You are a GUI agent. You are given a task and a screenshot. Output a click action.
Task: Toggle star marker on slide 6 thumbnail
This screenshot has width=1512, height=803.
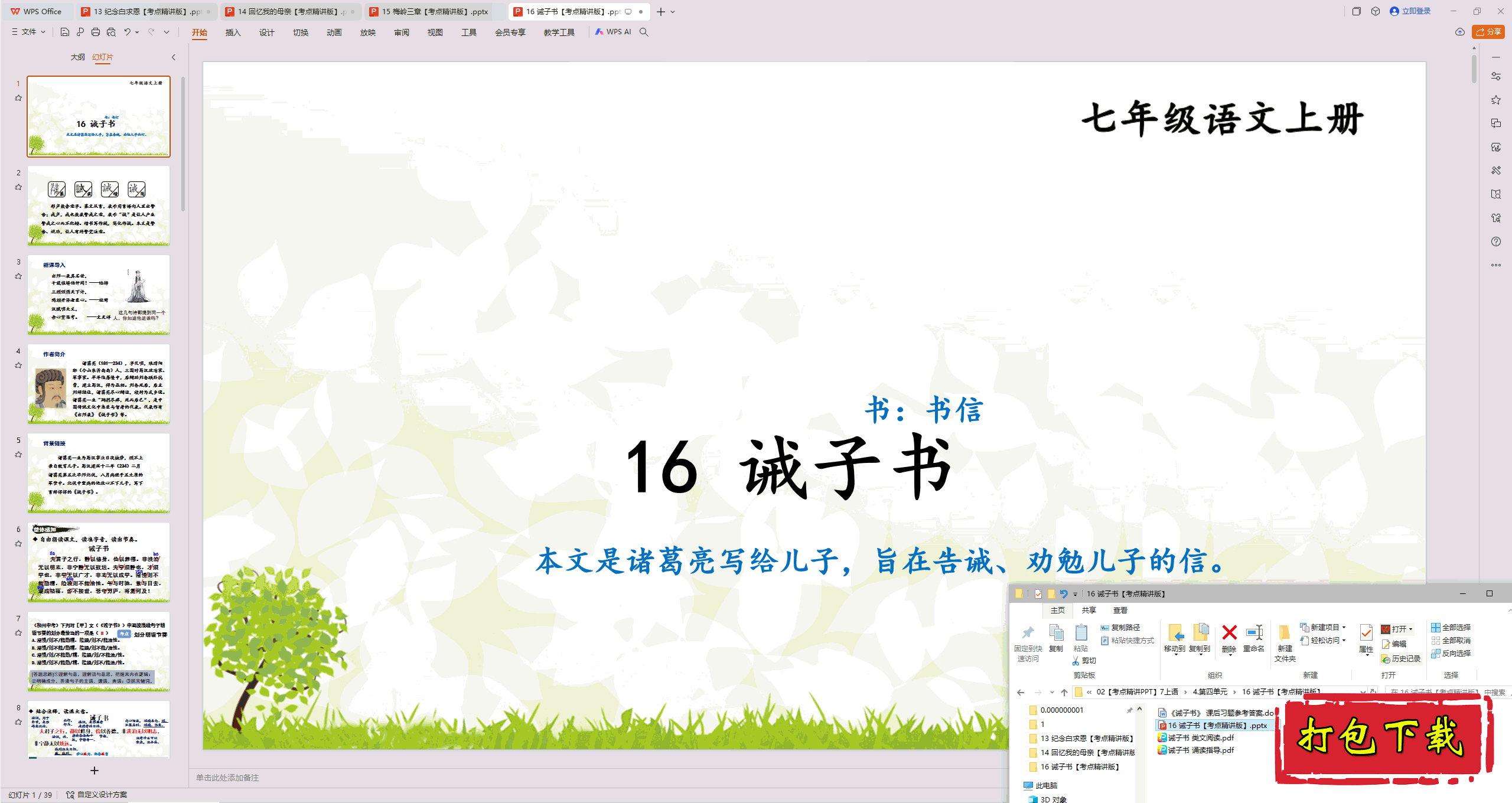pyautogui.click(x=18, y=544)
